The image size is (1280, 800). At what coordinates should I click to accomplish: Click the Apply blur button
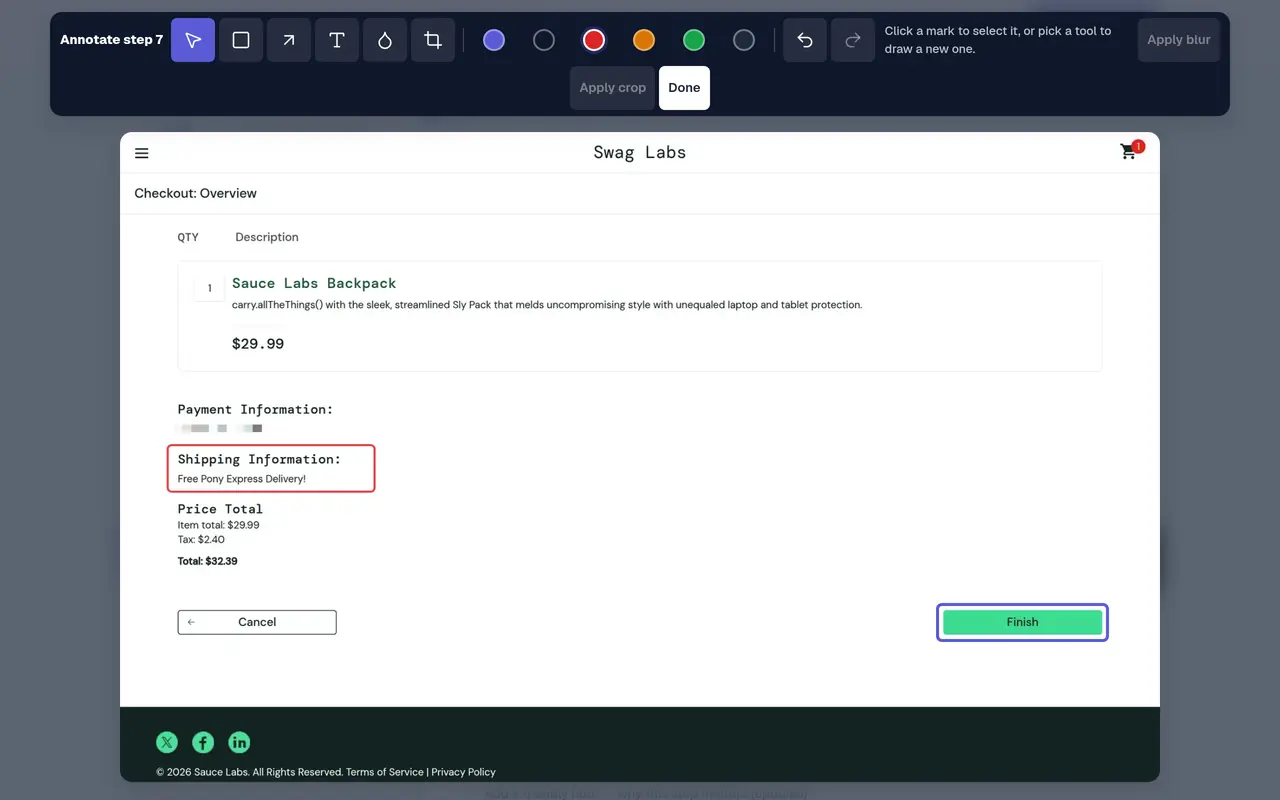point(1179,40)
